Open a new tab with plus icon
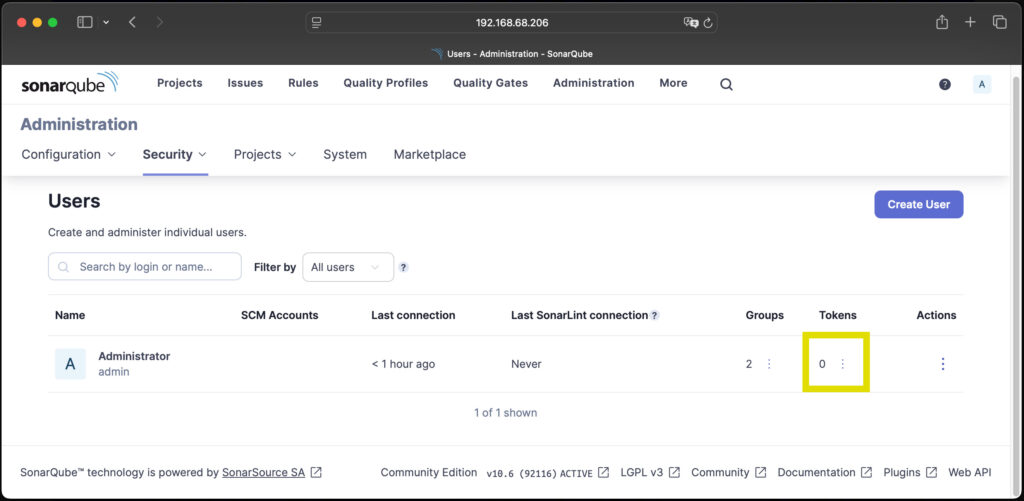The width and height of the screenshot is (1024, 501). point(970,22)
